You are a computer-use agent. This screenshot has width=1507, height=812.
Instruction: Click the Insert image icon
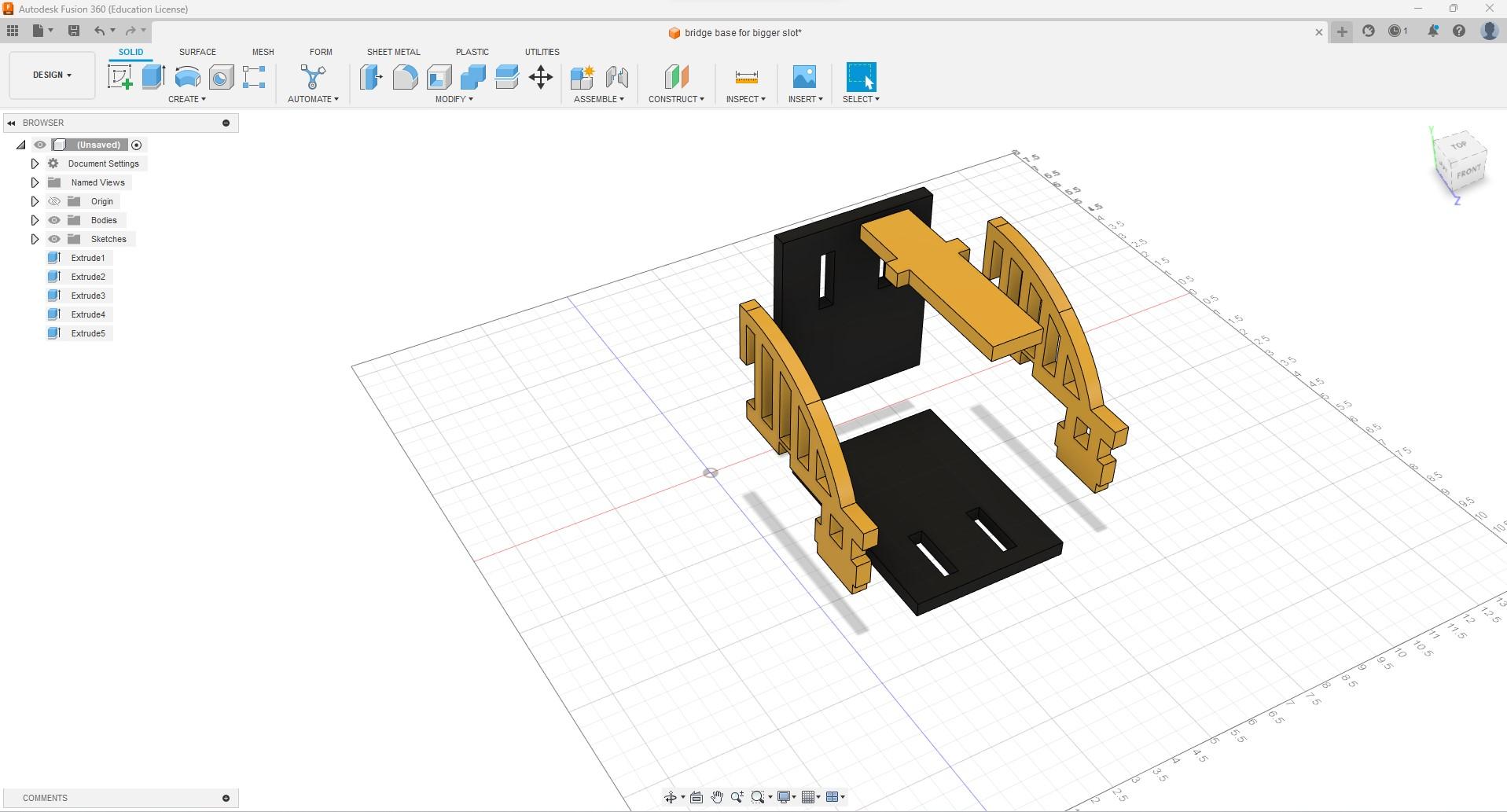(804, 77)
